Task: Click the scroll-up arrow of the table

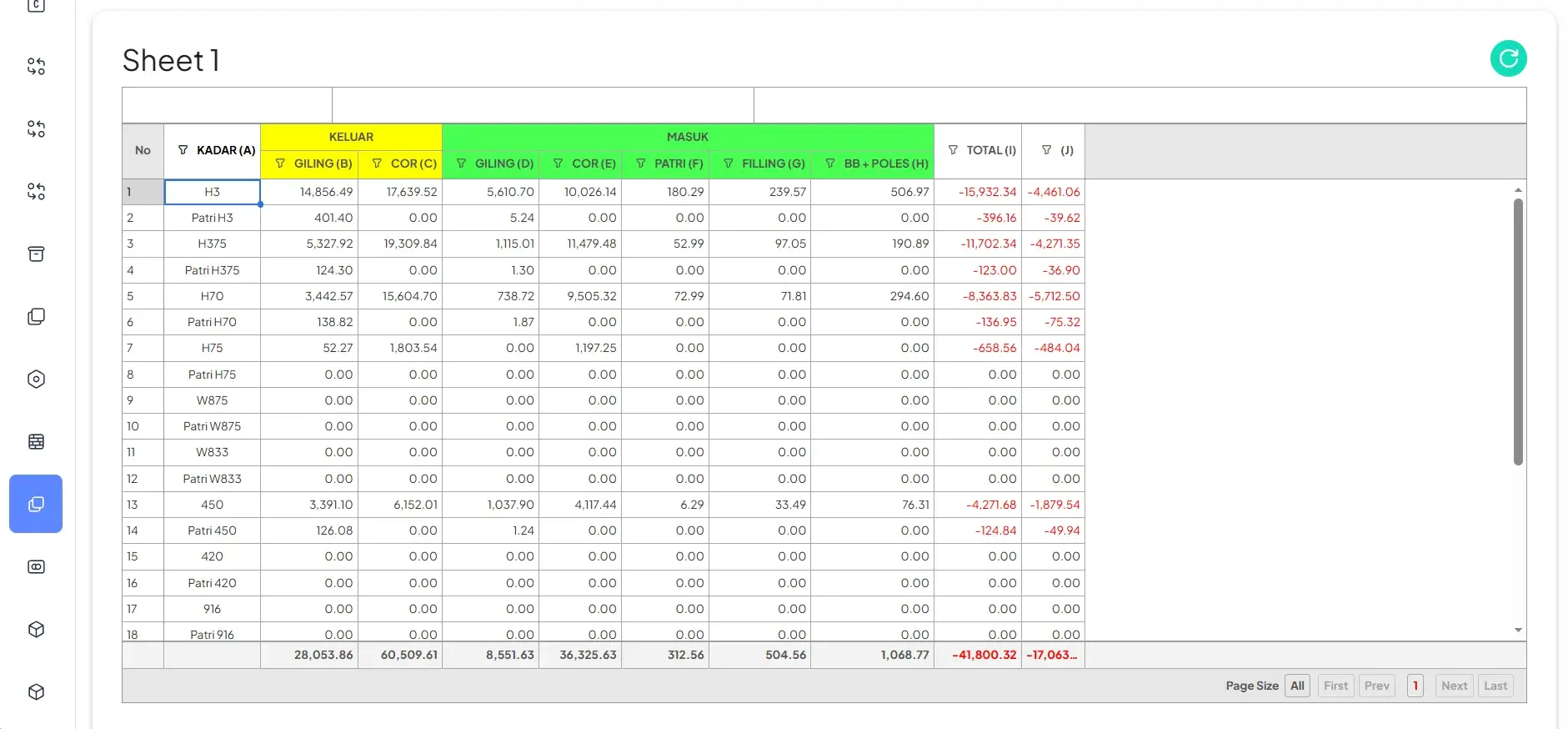Action: [x=1518, y=189]
